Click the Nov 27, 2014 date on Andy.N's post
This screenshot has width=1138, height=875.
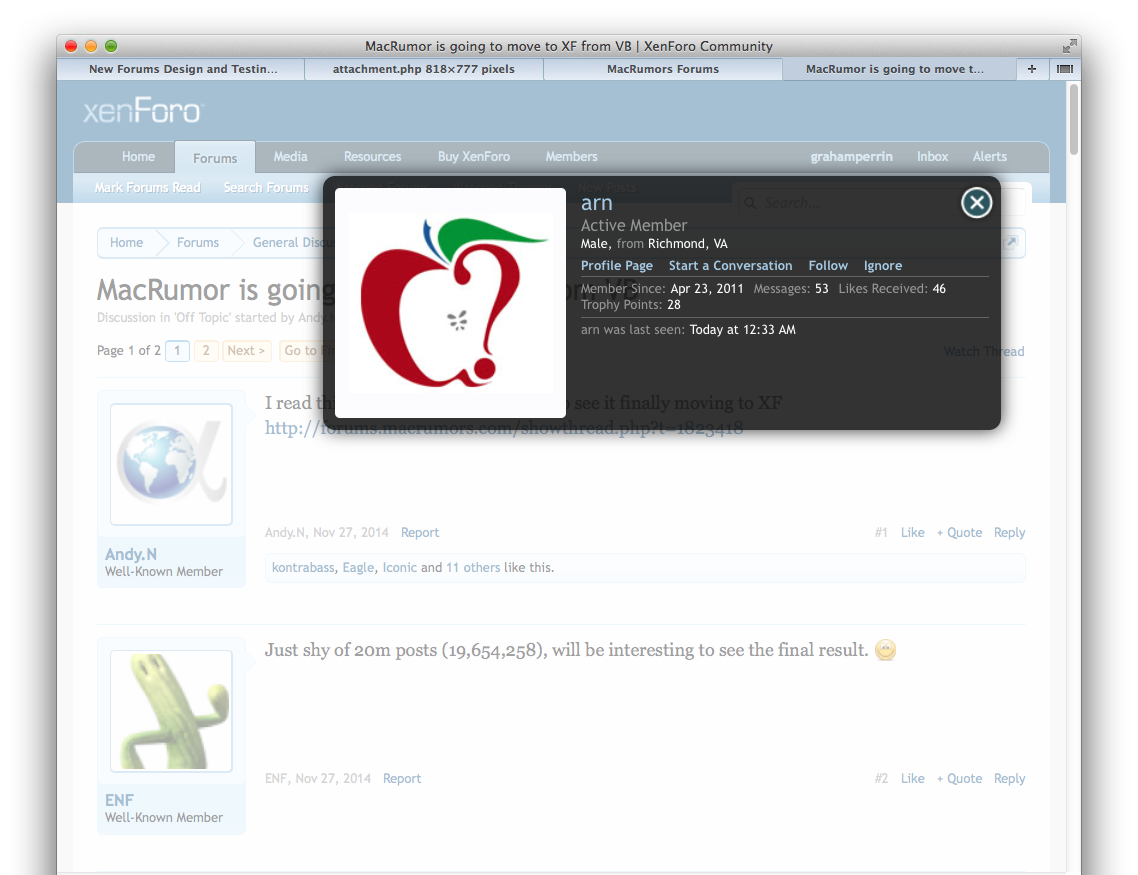click(x=351, y=533)
